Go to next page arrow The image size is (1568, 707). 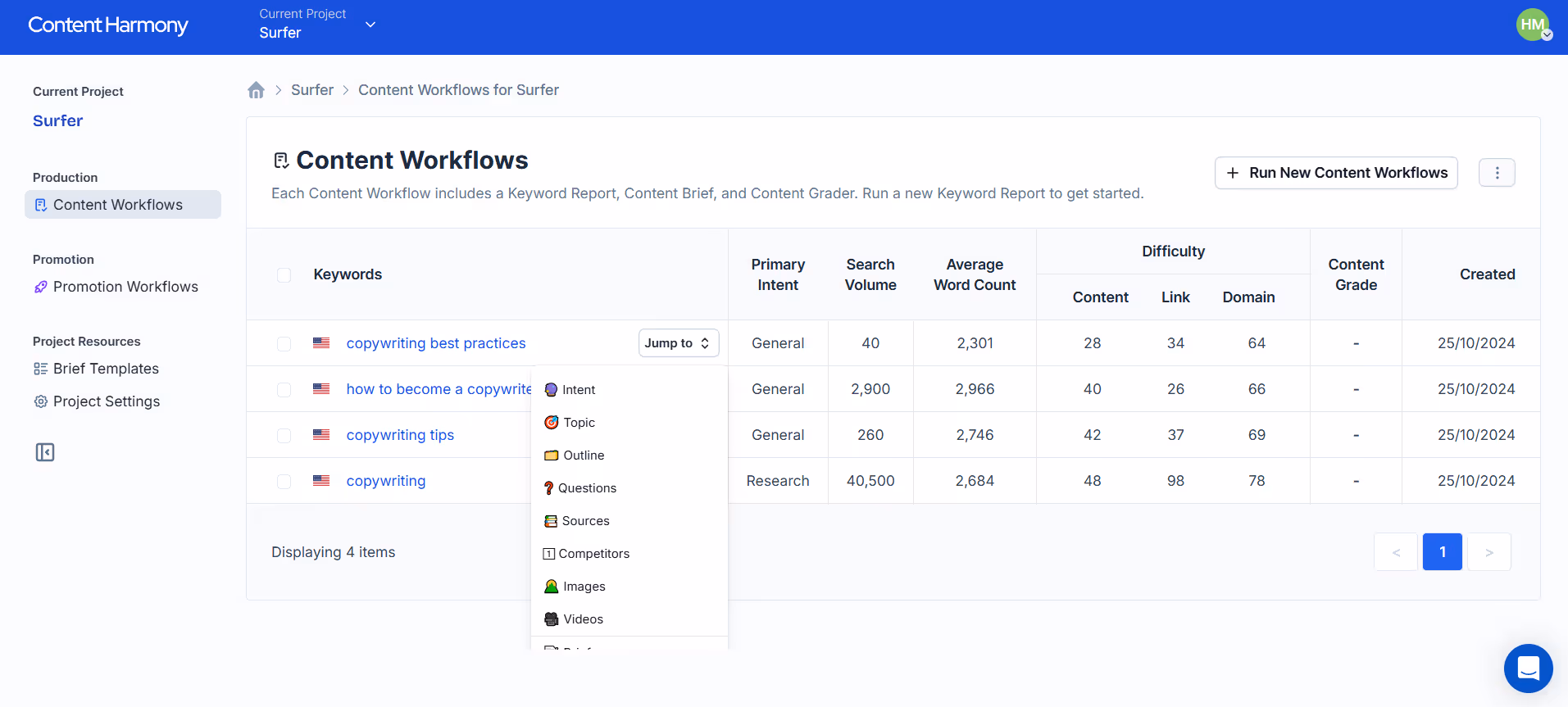coord(1489,552)
